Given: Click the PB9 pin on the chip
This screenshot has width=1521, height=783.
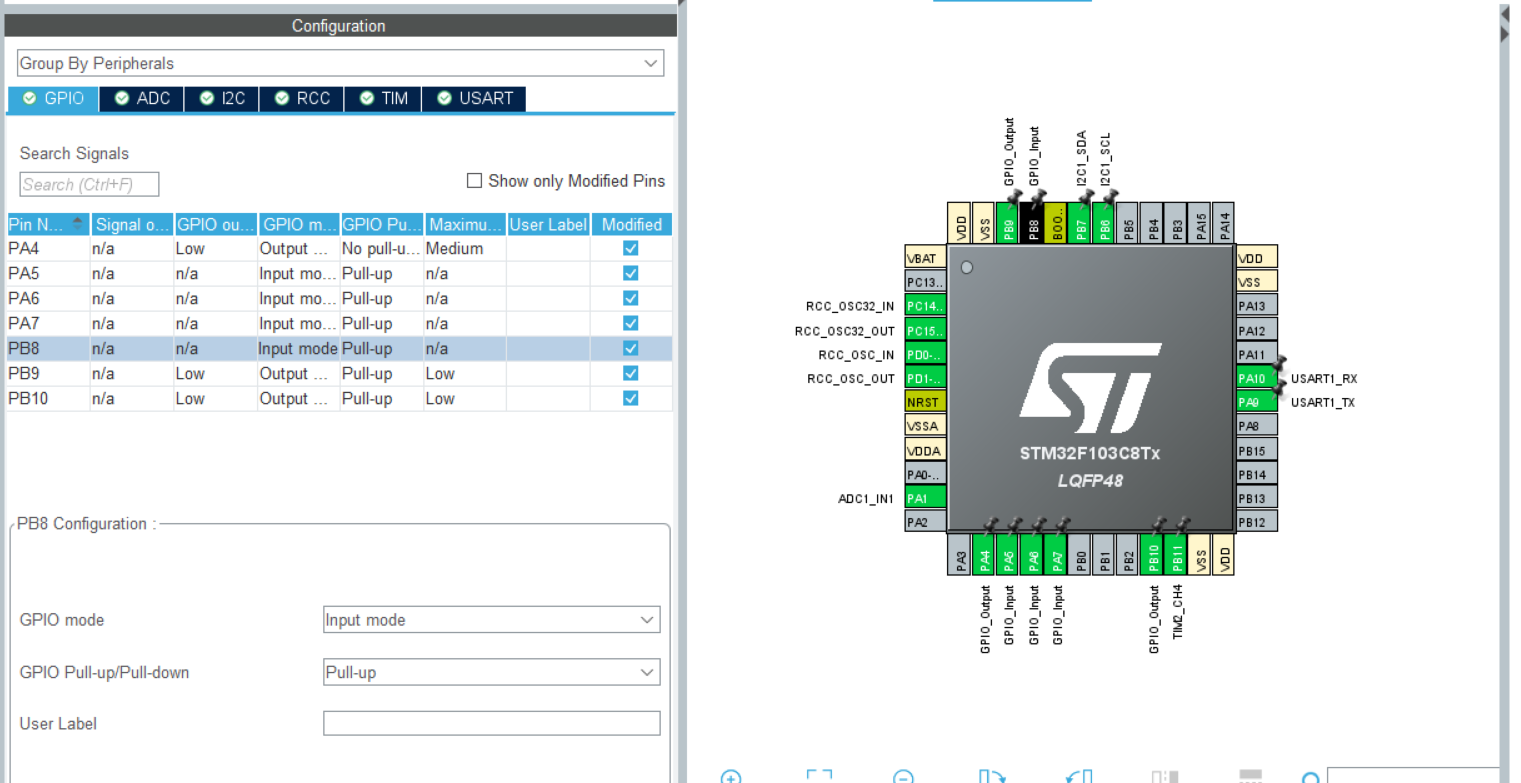Looking at the screenshot, I should (x=1008, y=222).
